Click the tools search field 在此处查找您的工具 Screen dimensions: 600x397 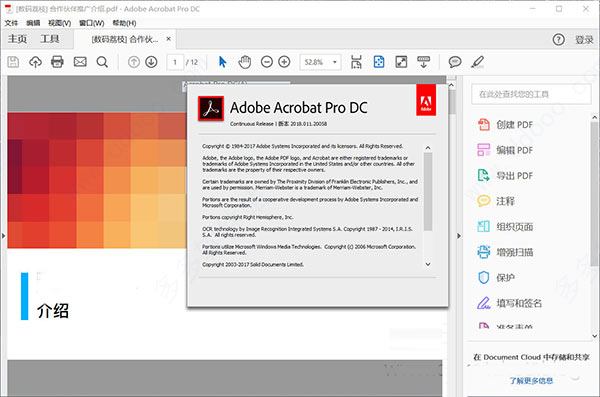point(531,94)
